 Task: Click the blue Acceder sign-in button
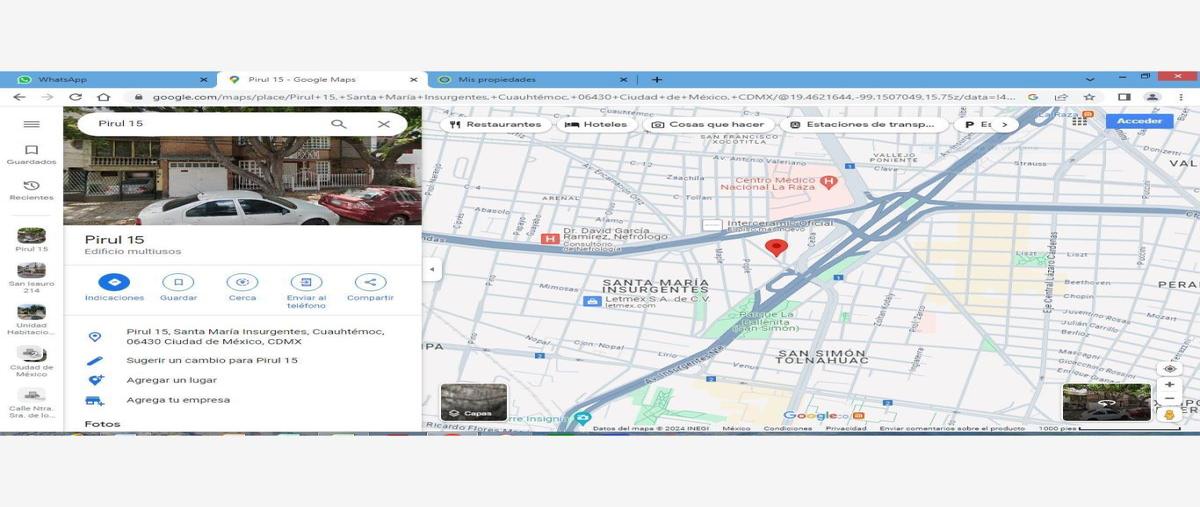coord(1139,121)
